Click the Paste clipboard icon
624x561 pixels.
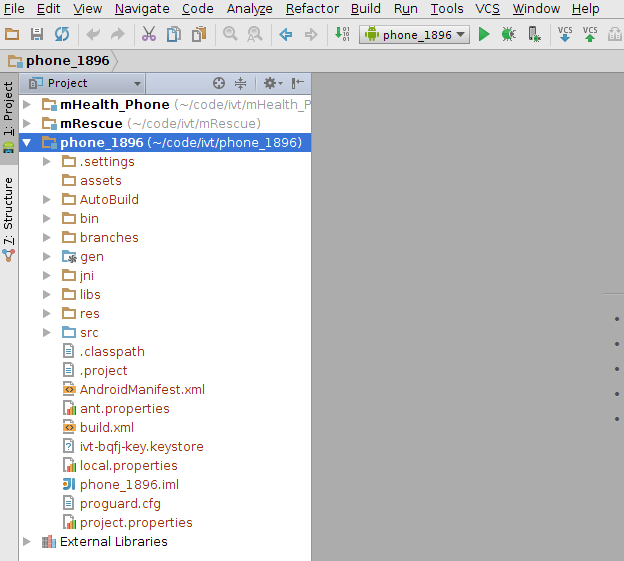tap(199, 35)
